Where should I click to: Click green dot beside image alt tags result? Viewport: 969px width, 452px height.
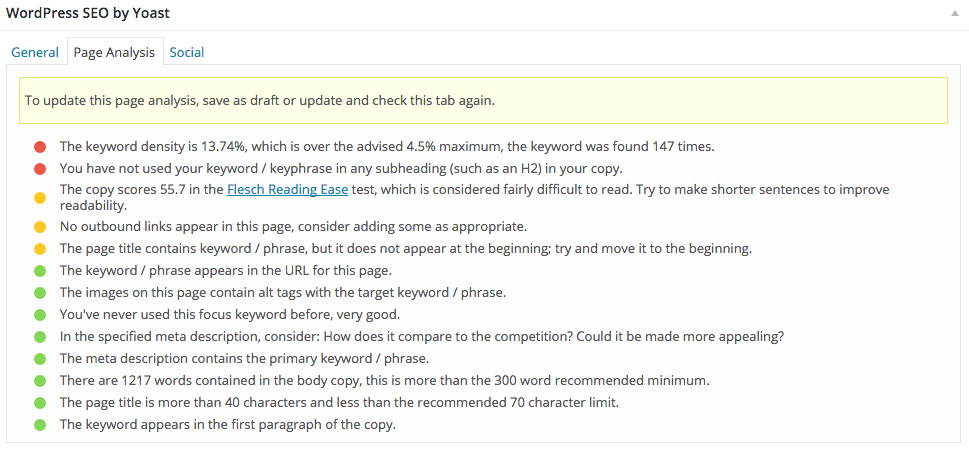pos(40,292)
